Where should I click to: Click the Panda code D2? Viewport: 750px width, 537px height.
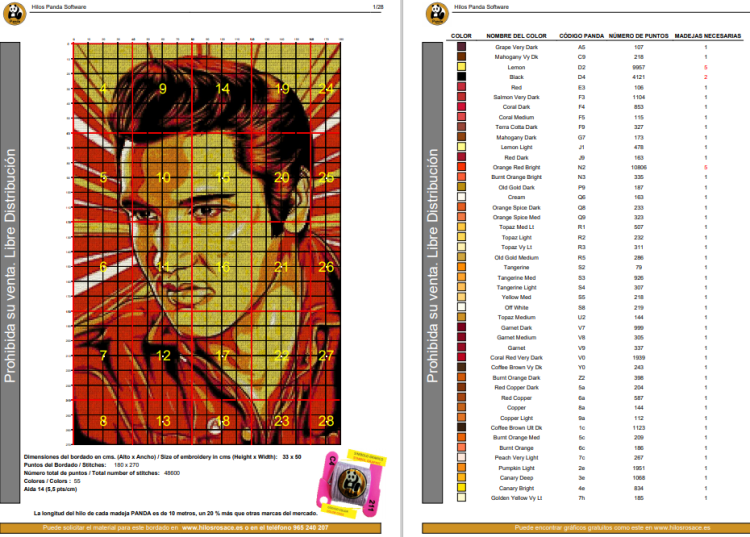coord(581,67)
